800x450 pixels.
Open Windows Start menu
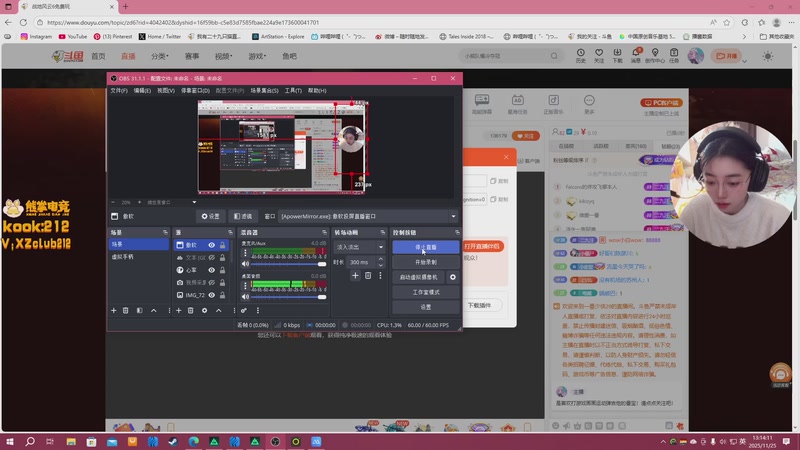pos(9,441)
